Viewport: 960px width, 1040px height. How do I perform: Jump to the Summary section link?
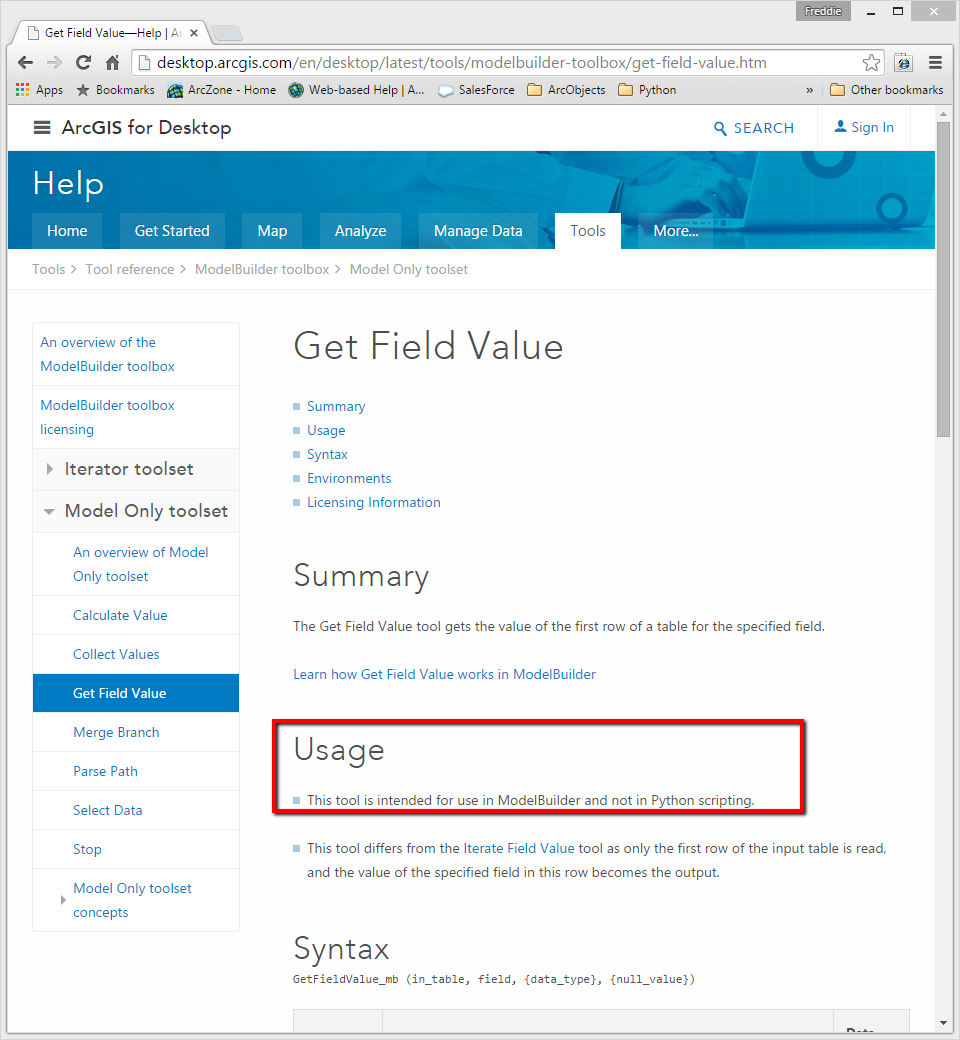coord(336,407)
